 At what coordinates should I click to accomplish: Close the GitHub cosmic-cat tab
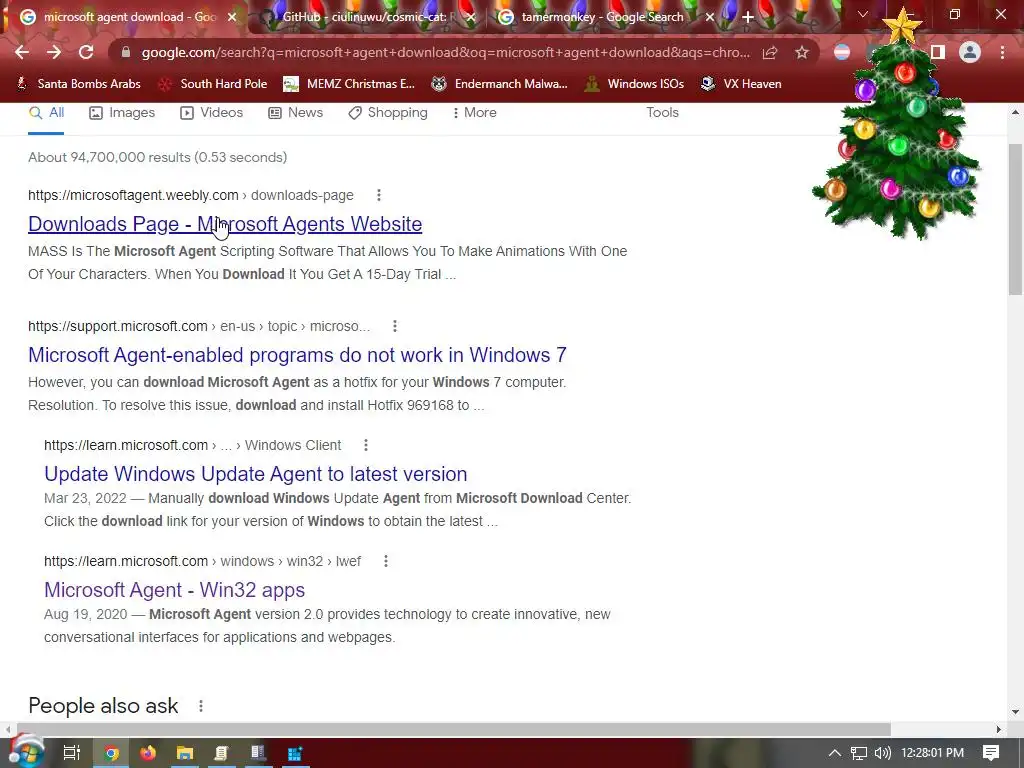[x=472, y=17]
